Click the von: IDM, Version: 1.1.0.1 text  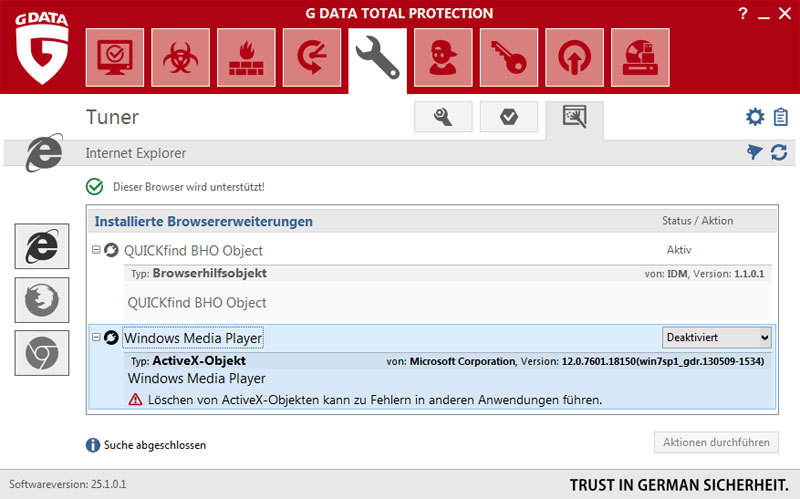tap(704, 274)
